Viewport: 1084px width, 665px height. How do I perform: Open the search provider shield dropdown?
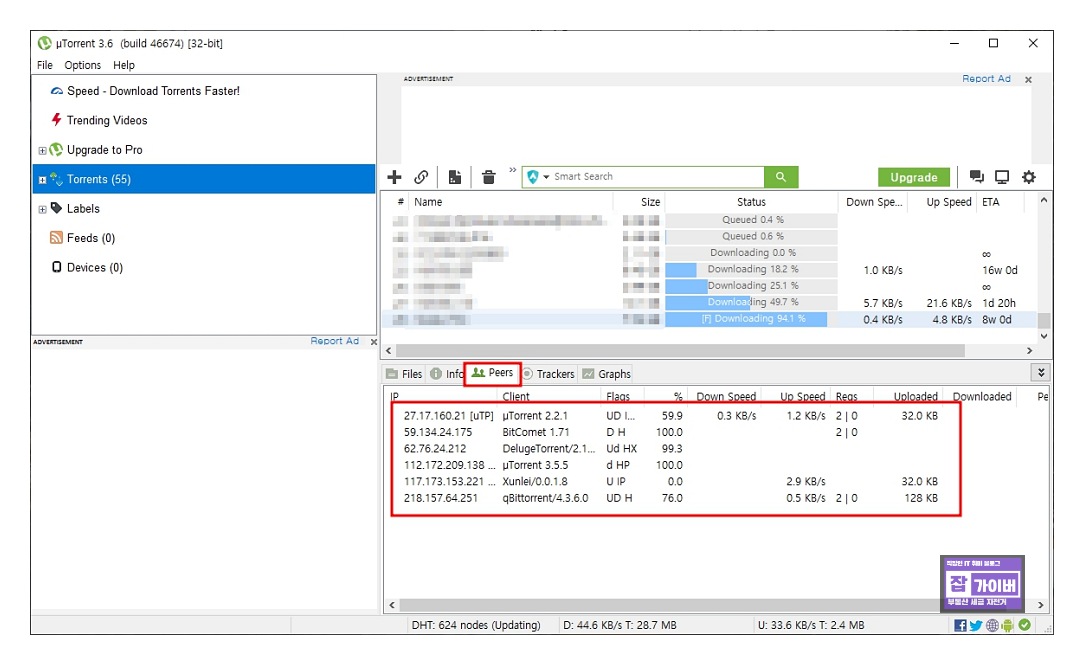[x=537, y=177]
